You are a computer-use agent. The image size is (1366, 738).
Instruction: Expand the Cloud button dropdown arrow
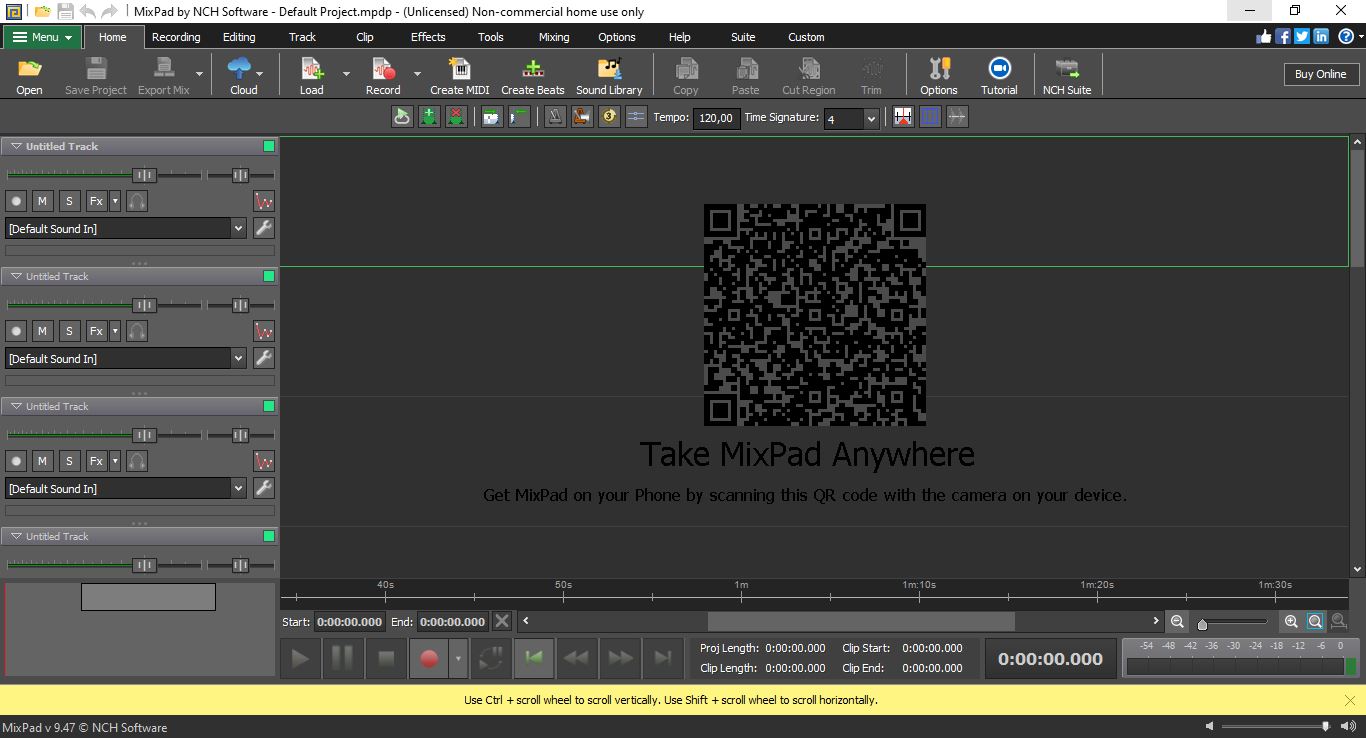tap(260, 74)
